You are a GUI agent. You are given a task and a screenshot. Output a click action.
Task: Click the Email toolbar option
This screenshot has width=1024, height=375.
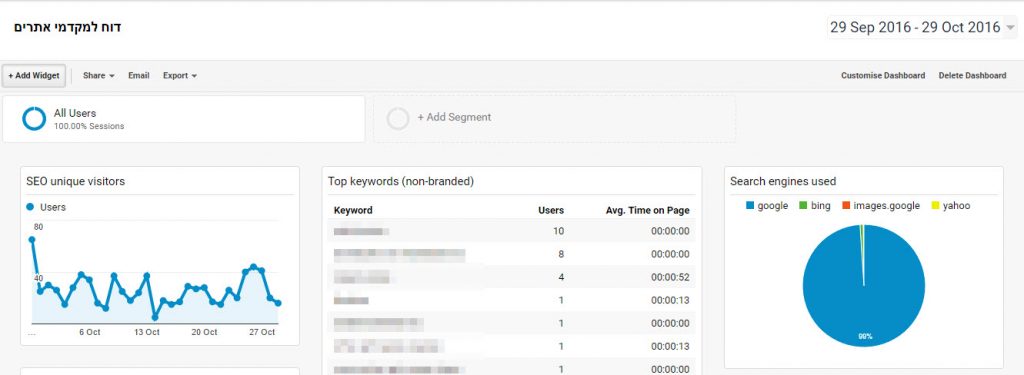click(x=138, y=76)
